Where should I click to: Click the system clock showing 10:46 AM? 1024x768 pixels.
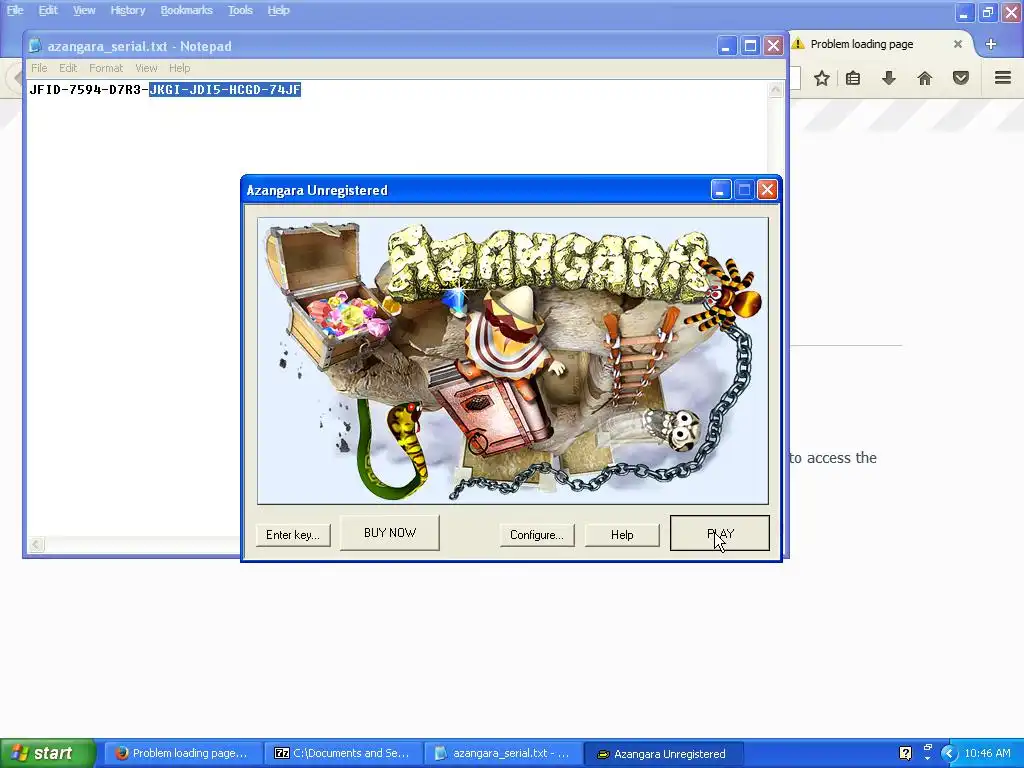point(987,754)
